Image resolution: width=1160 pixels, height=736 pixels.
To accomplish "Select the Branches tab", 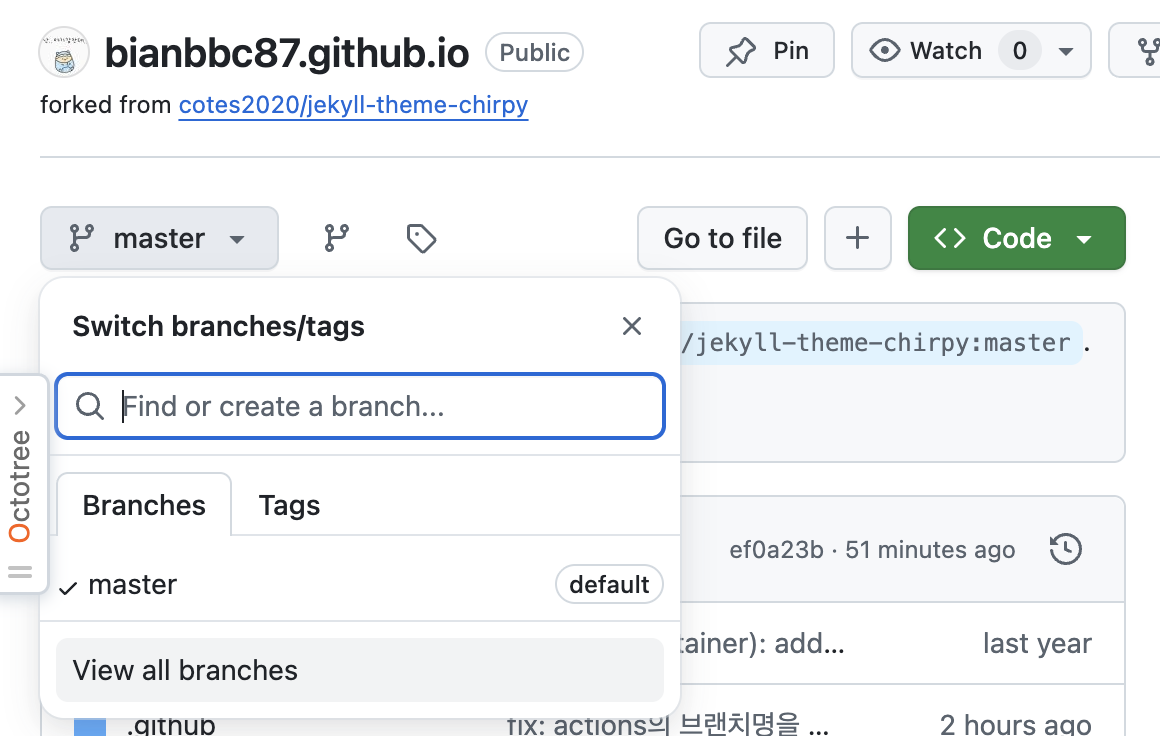I will pos(144,505).
